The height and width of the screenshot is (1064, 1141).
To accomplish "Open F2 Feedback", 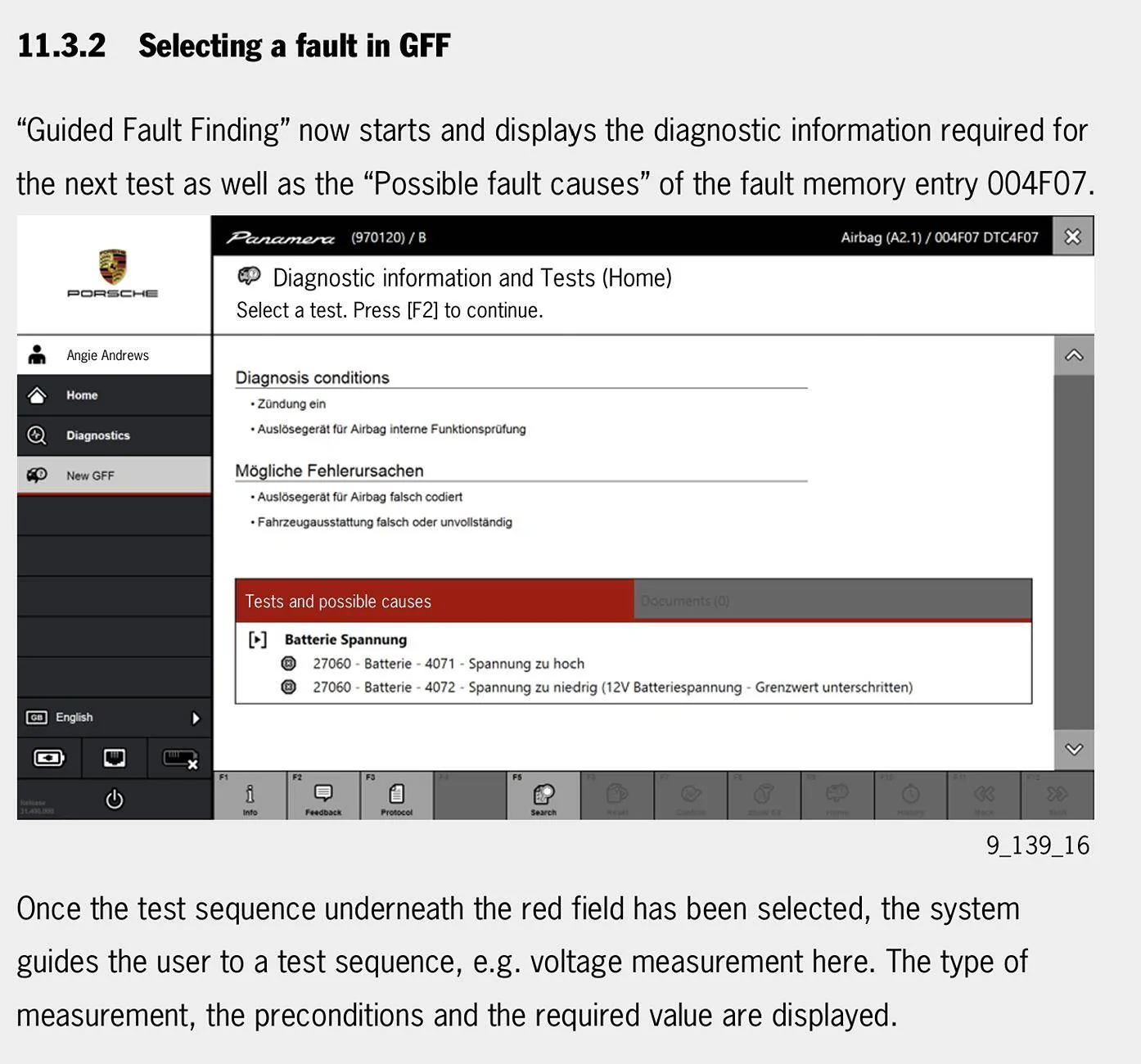I will 323,796.
